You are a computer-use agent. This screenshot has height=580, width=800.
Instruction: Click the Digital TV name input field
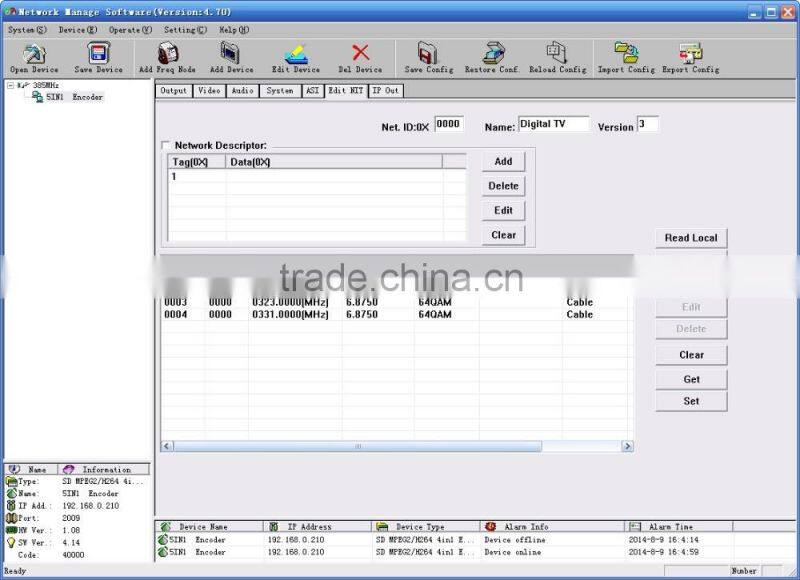553,124
